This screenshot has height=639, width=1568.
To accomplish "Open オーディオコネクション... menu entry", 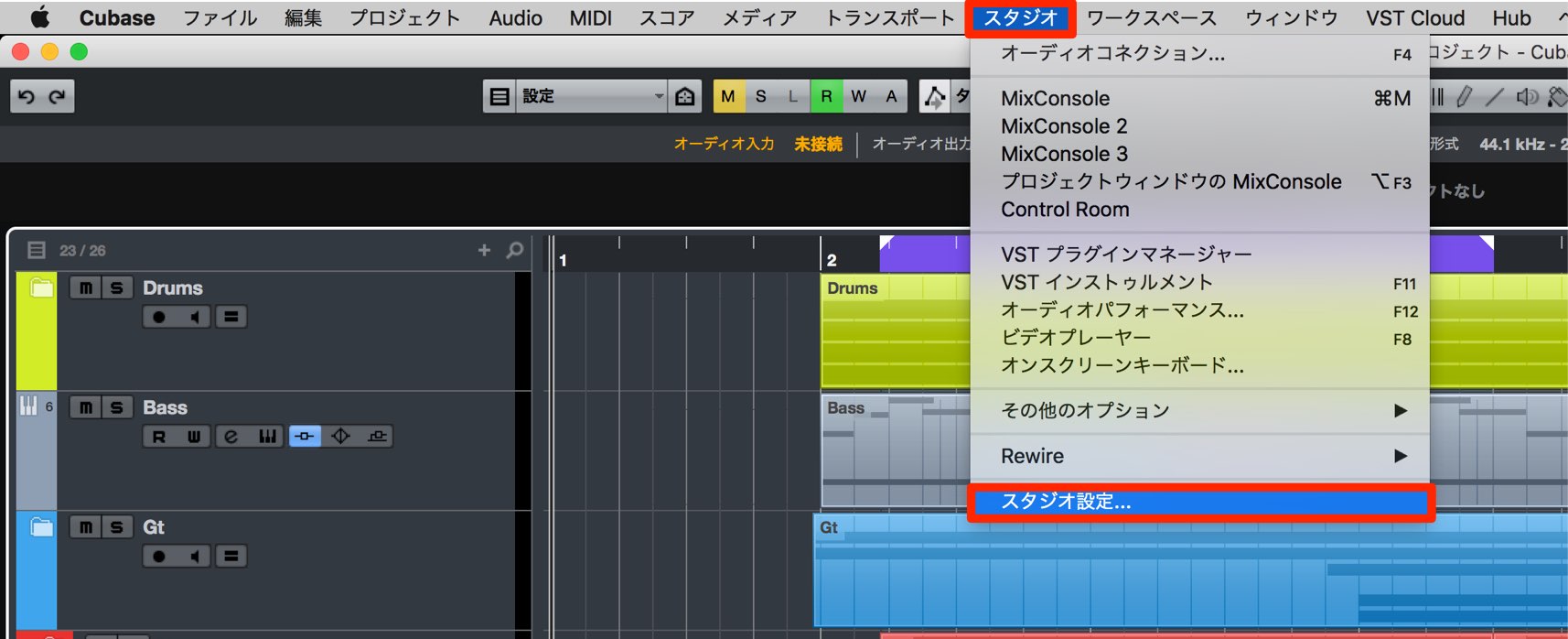I will point(1200,53).
